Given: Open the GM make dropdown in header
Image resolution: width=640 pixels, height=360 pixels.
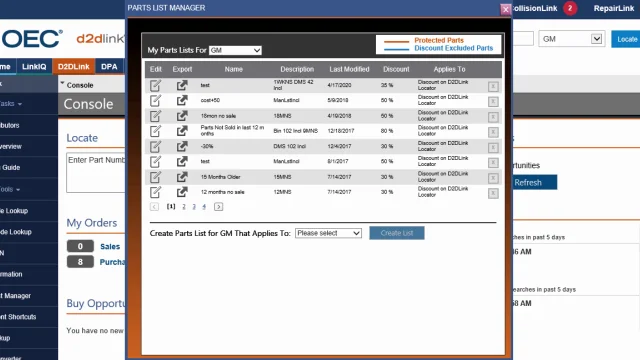Looking at the screenshot, I should 571,39.
